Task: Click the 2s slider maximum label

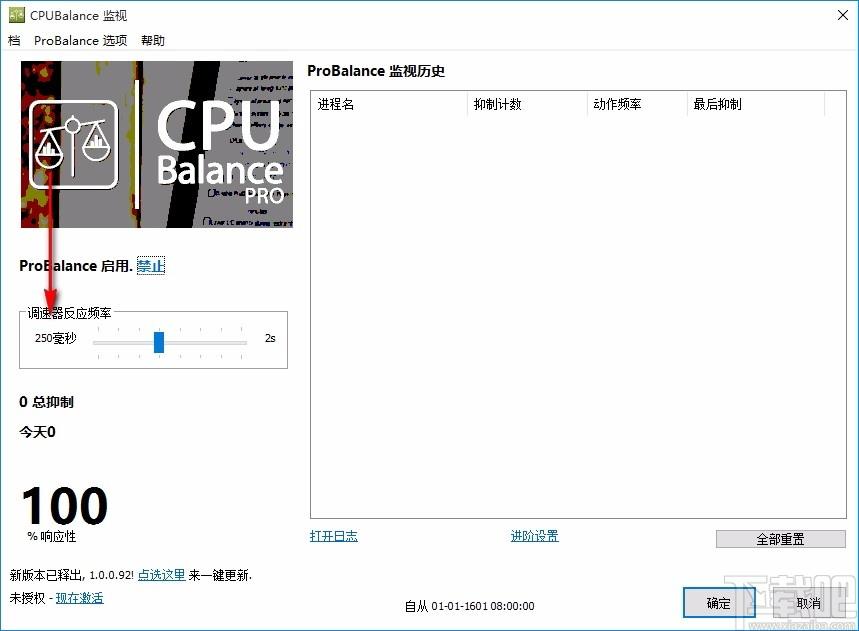Action: tap(270, 339)
